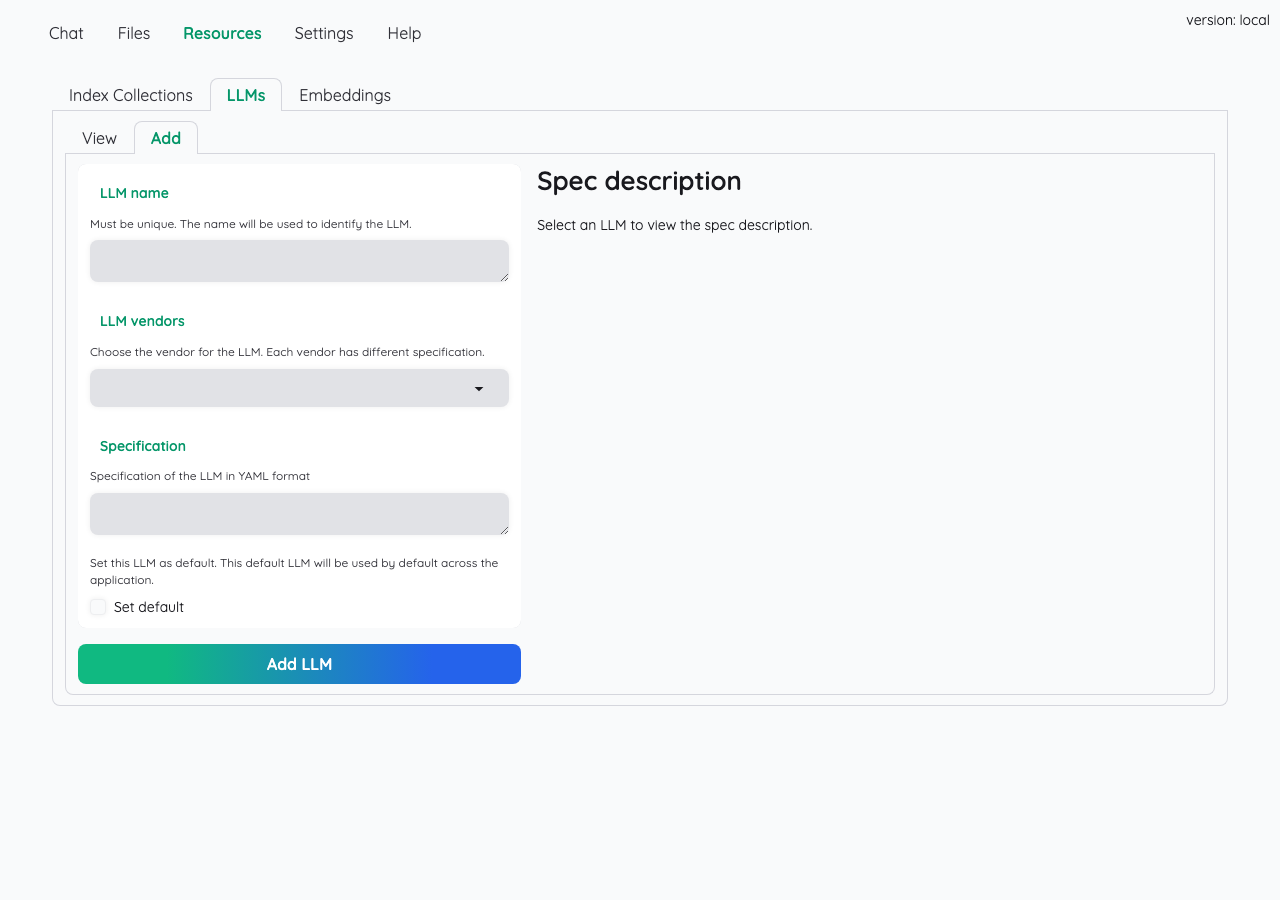1280x900 pixels.
Task: Click the 'version: local' label
Action: [x=1228, y=20]
